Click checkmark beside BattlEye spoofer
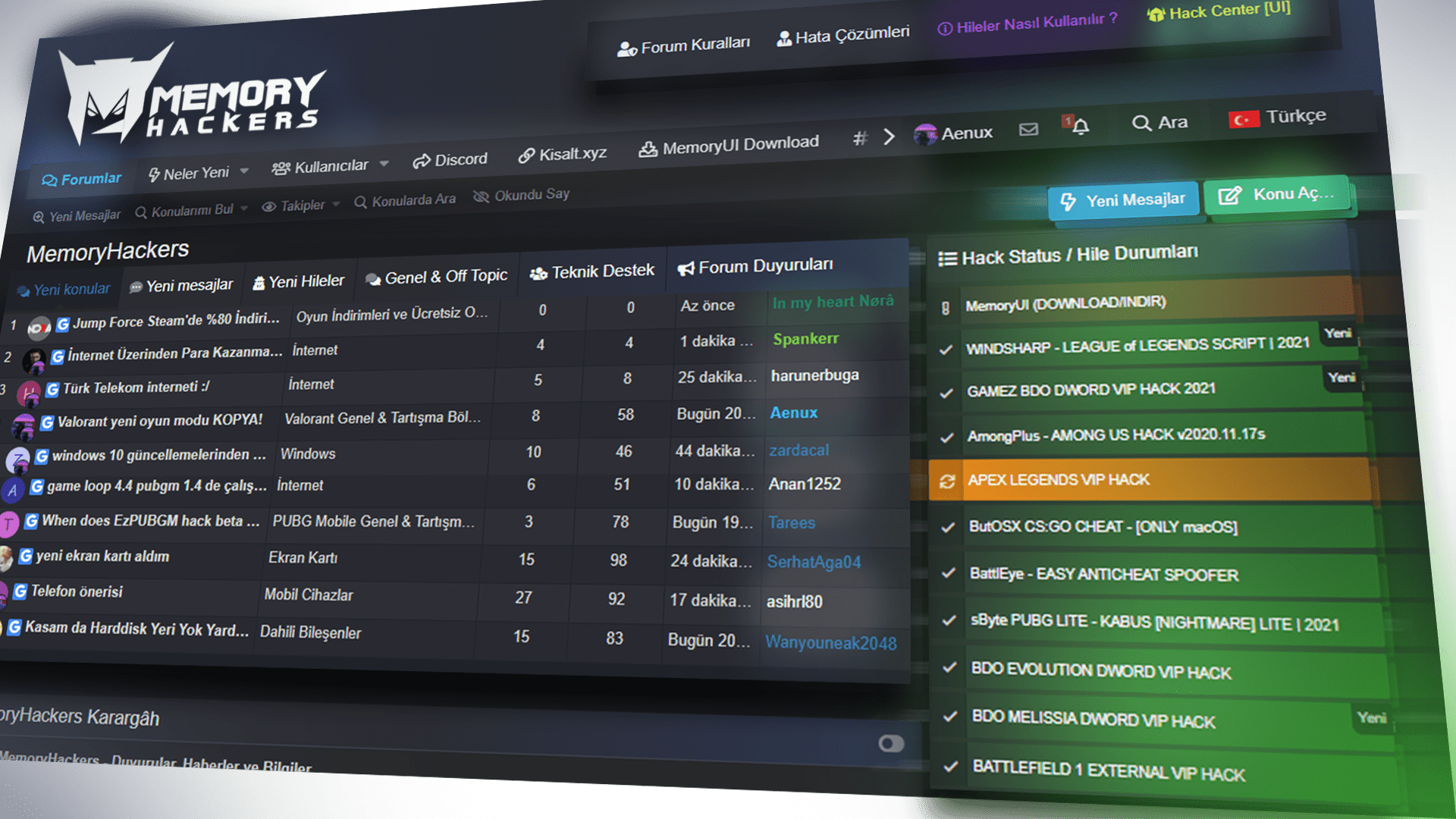The image size is (1456, 819). 948,573
